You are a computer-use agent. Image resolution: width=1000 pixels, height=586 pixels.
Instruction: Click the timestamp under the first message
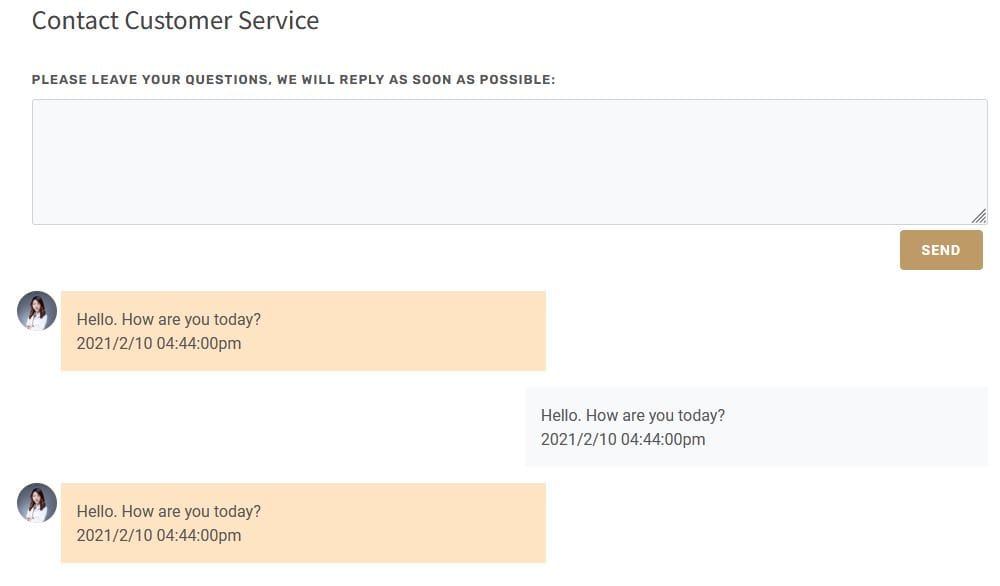159,343
